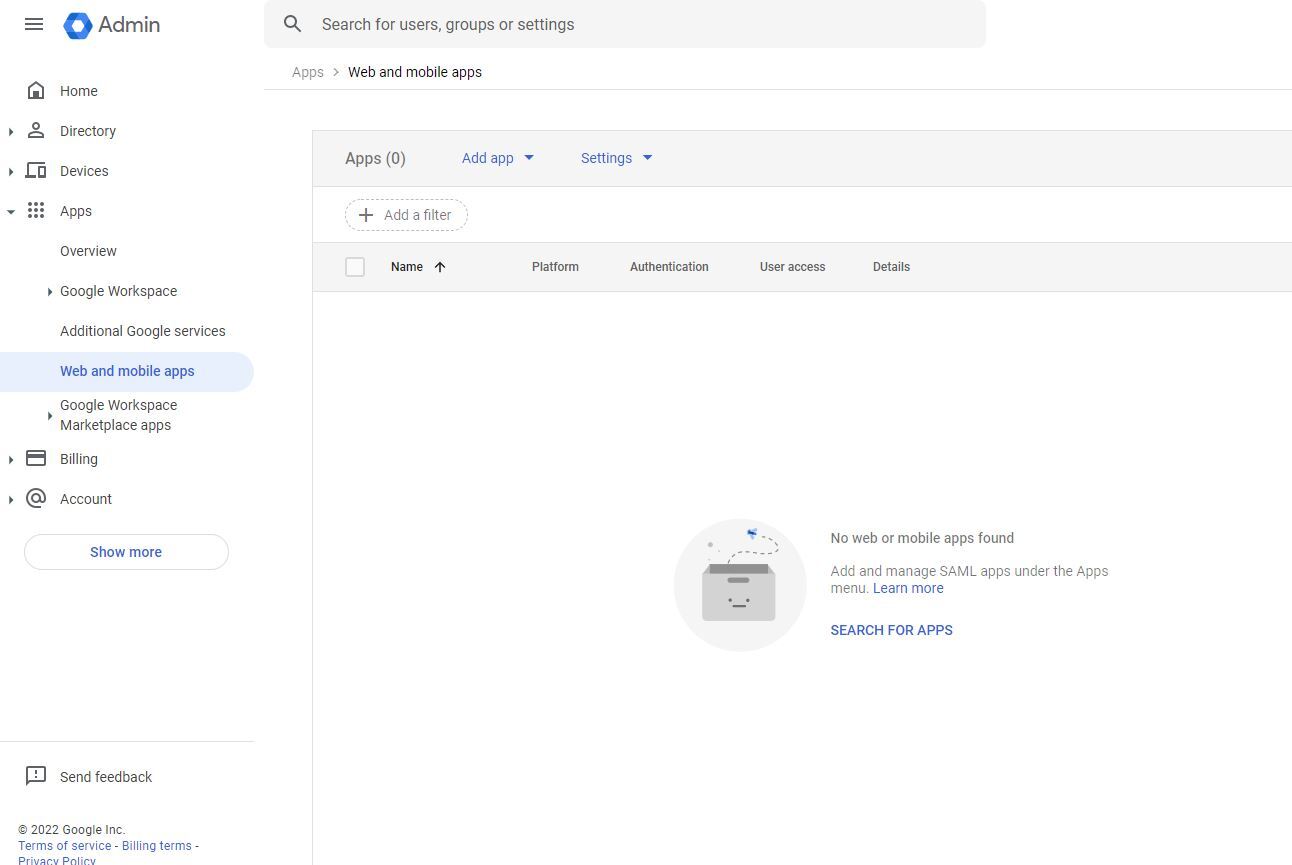
Task: Click the empty box illustration
Action: [740, 585]
